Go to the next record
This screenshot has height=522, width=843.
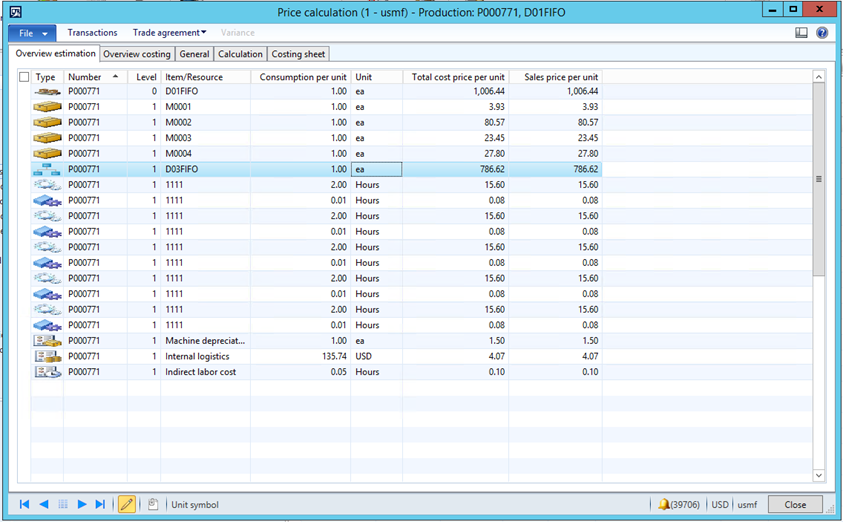82,505
